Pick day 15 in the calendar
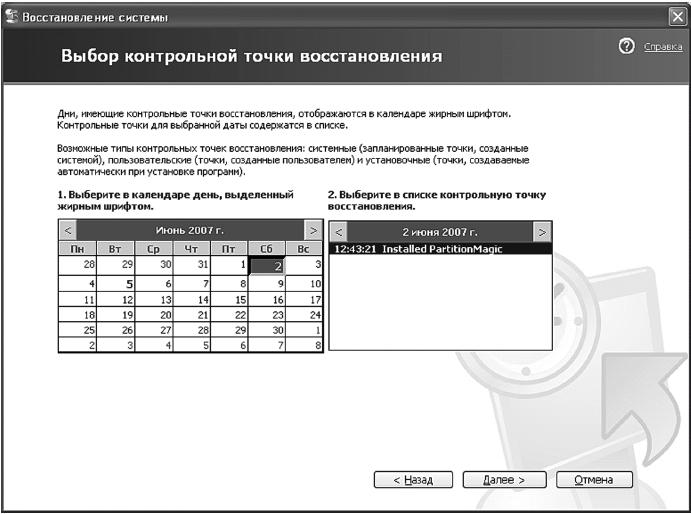 pos(229,299)
